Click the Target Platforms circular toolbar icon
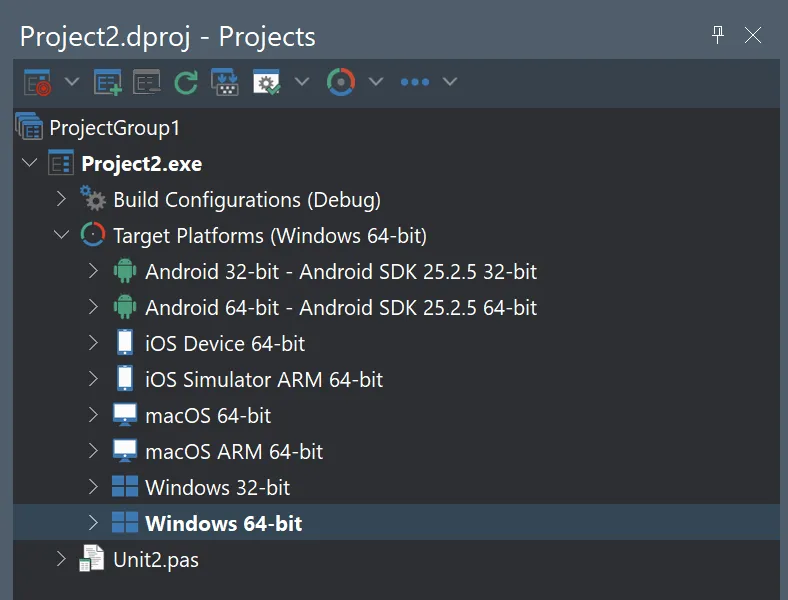The height and width of the screenshot is (600, 788). pos(341,82)
